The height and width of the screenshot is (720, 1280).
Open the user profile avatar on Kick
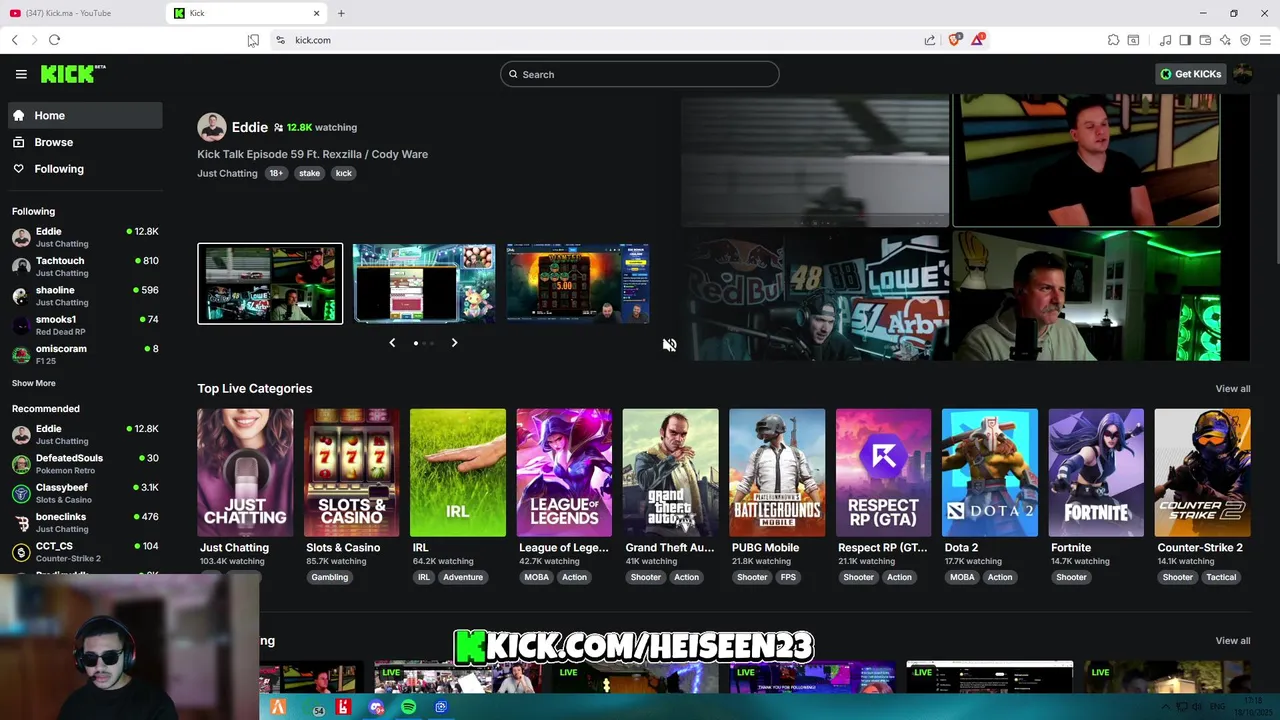click(1243, 74)
